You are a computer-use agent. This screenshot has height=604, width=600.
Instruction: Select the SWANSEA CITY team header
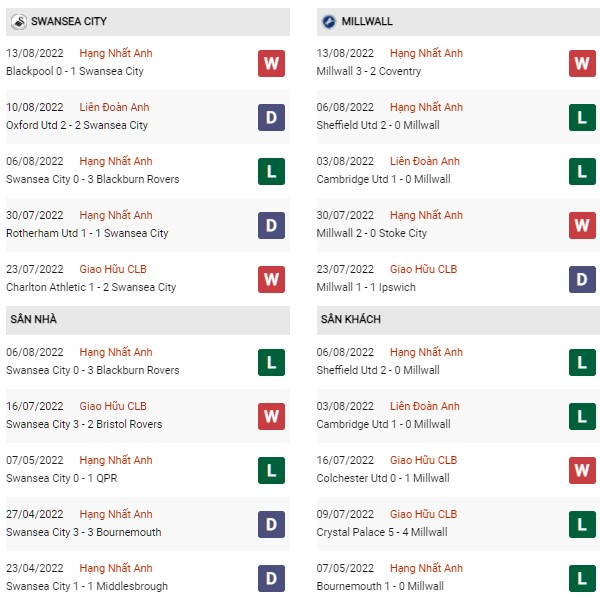pyautogui.click(x=148, y=22)
